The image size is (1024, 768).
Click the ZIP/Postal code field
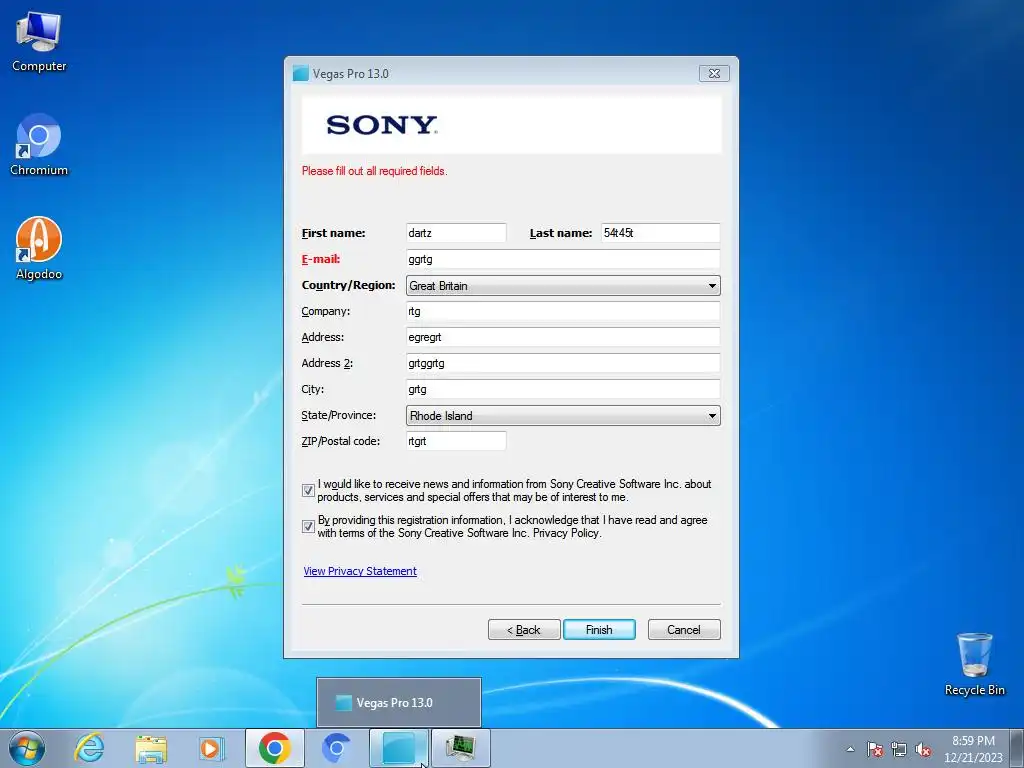(x=456, y=441)
